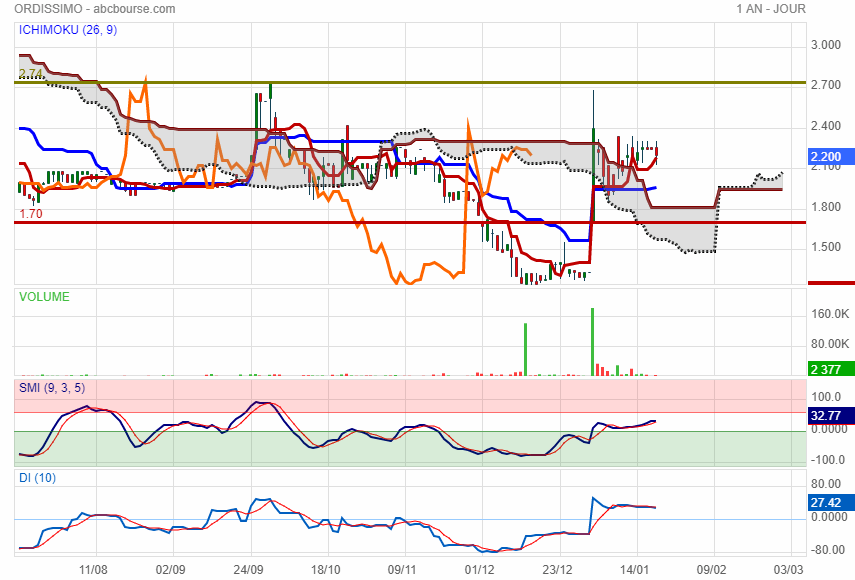The height and width of the screenshot is (580, 855).
Task: Click the 24/09 date on the time axis
Action: [248, 570]
